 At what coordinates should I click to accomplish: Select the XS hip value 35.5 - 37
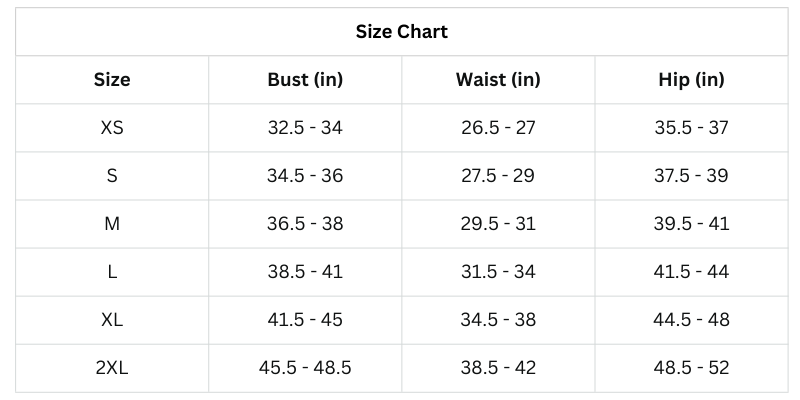tap(692, 127)
